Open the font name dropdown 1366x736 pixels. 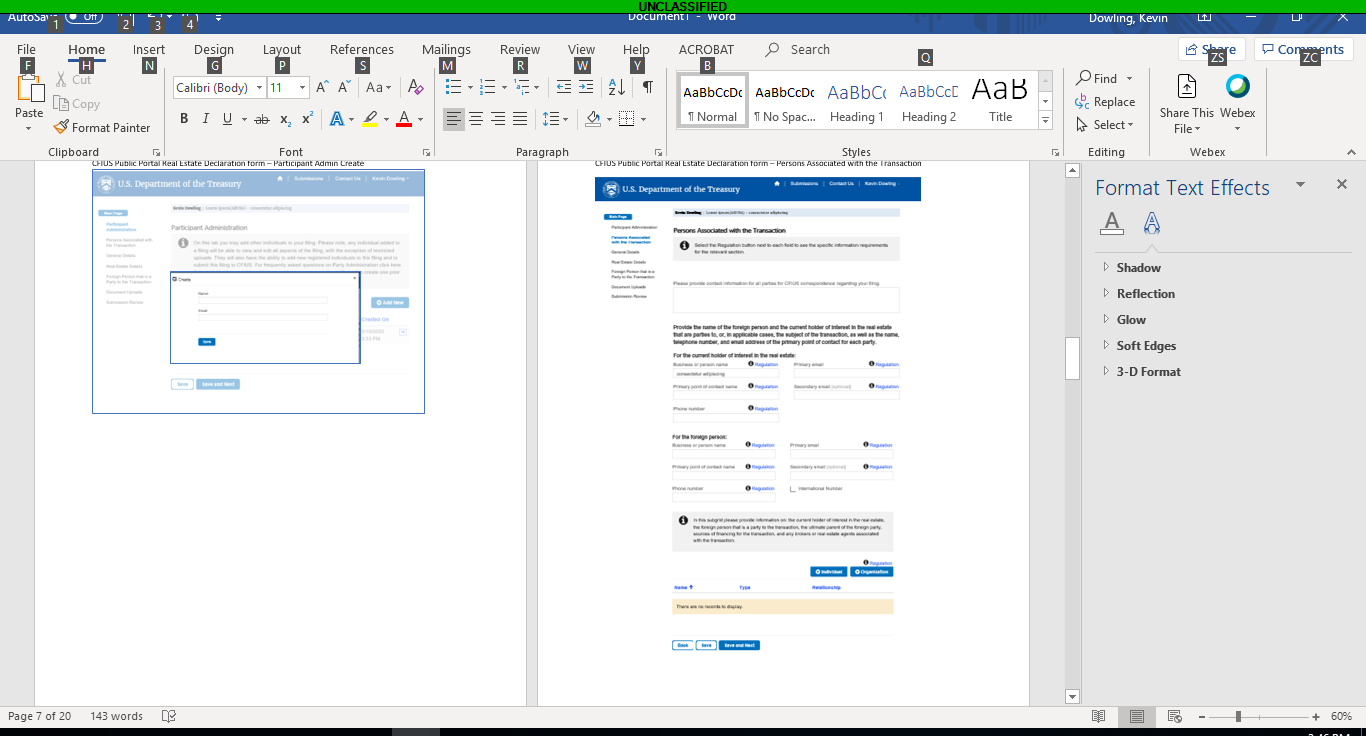pyautogui.click(x=260, y=88)
